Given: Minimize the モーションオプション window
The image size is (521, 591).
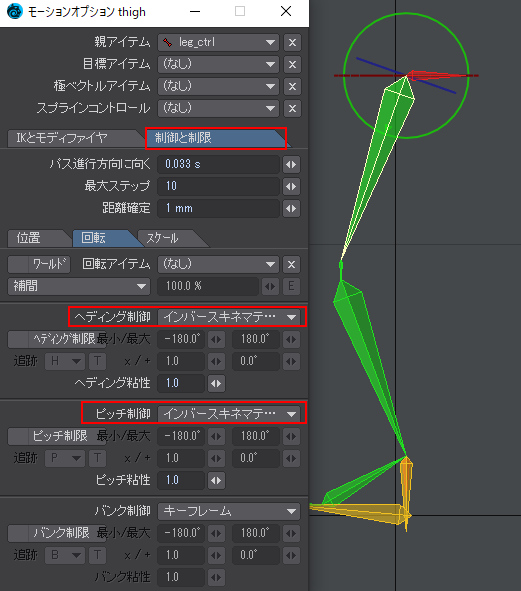Looking at the screenshot, I should [x=195, y=11].
